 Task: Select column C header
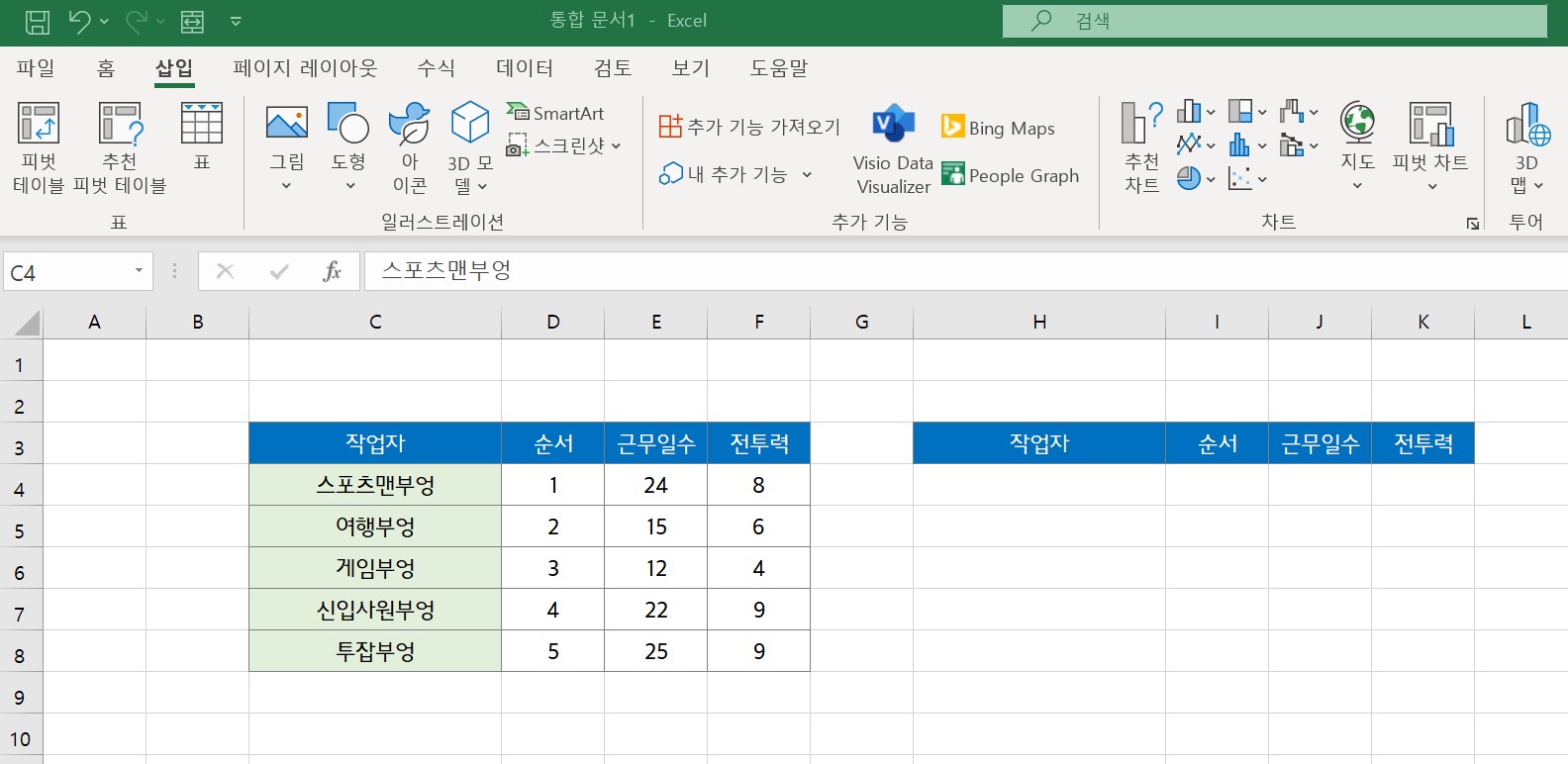(375, 322)
